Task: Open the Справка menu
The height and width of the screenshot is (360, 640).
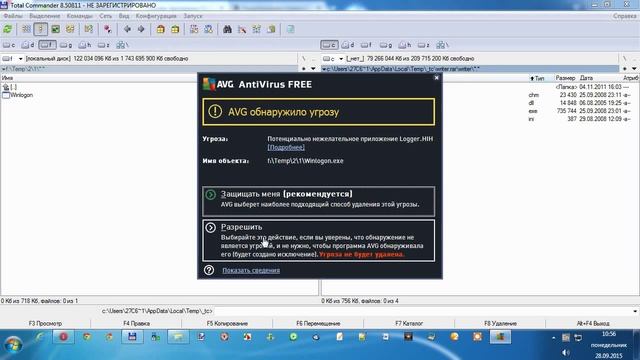Action: (624, 16)
